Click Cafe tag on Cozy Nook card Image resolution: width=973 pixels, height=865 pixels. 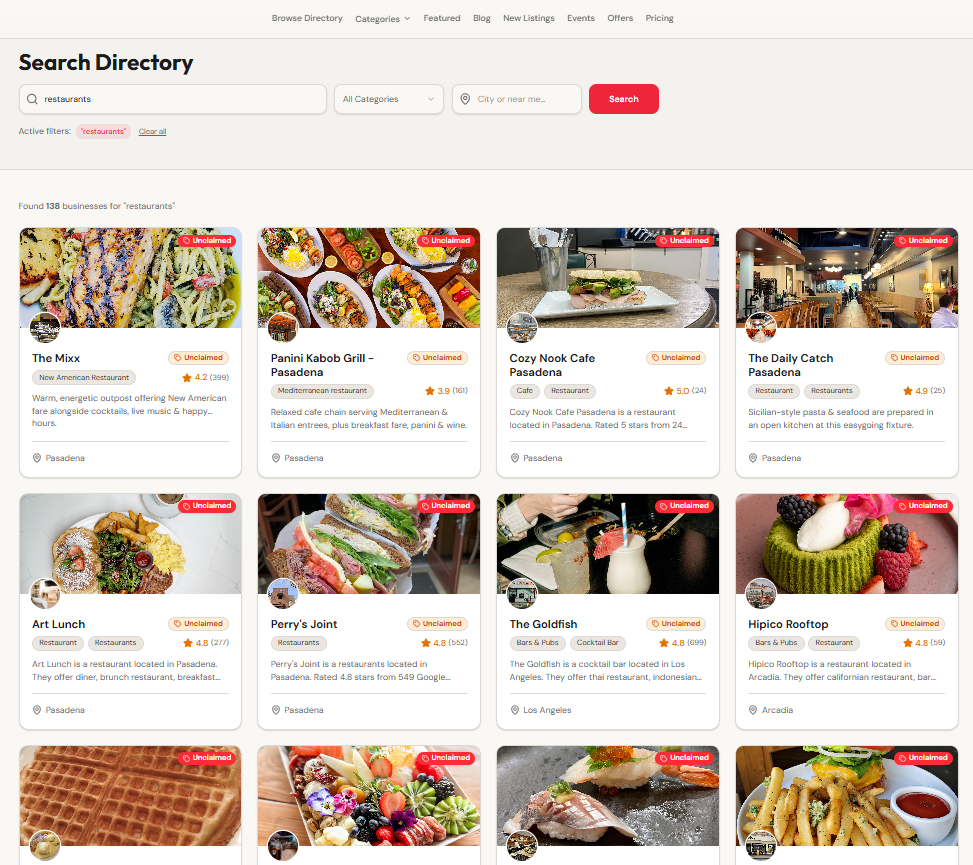(524, 391)
